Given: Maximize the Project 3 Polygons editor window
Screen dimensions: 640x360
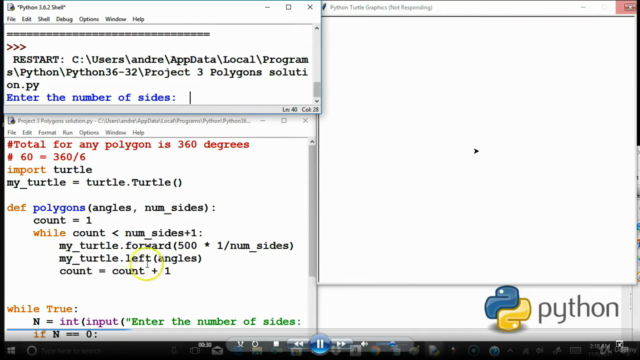Looking at the screenshot, I should click(x=284, y=121).
